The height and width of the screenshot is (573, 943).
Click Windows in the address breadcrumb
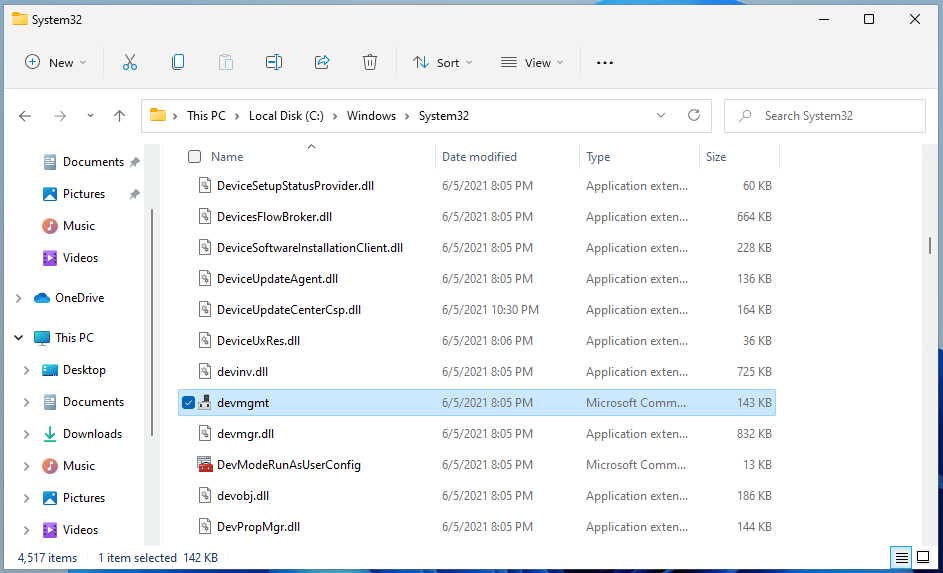[371, 116]
